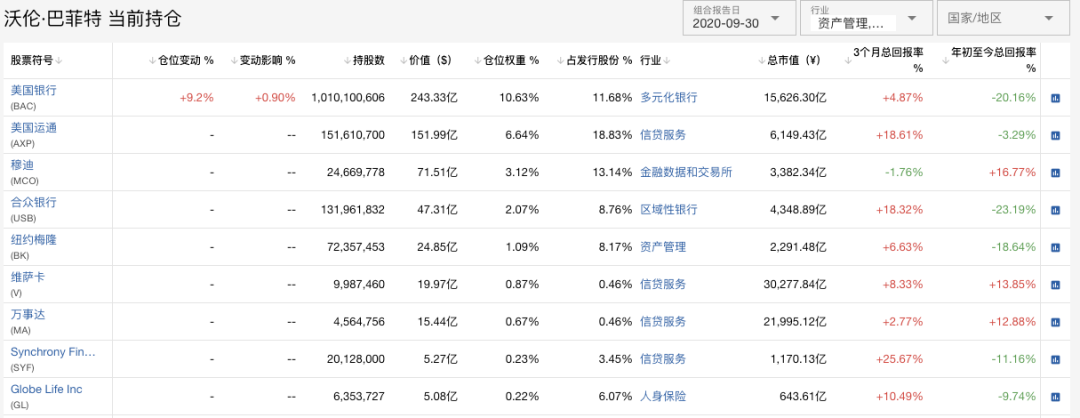Viewport: 1080px width, 418px height.
Task: Sort by 变动影响 % column
Action: point(263,60)
